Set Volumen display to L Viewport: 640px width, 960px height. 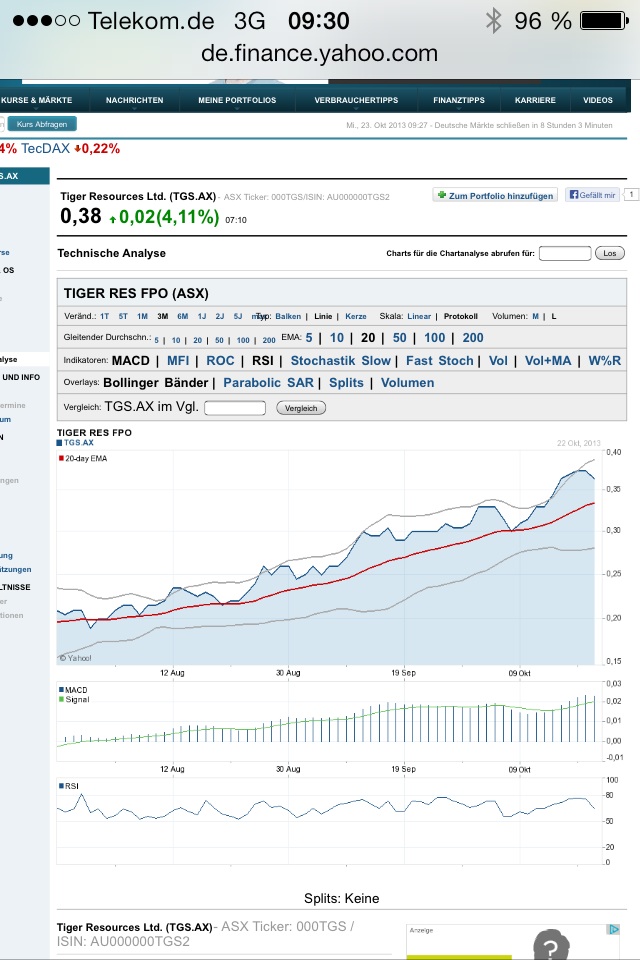click(553, 316)
